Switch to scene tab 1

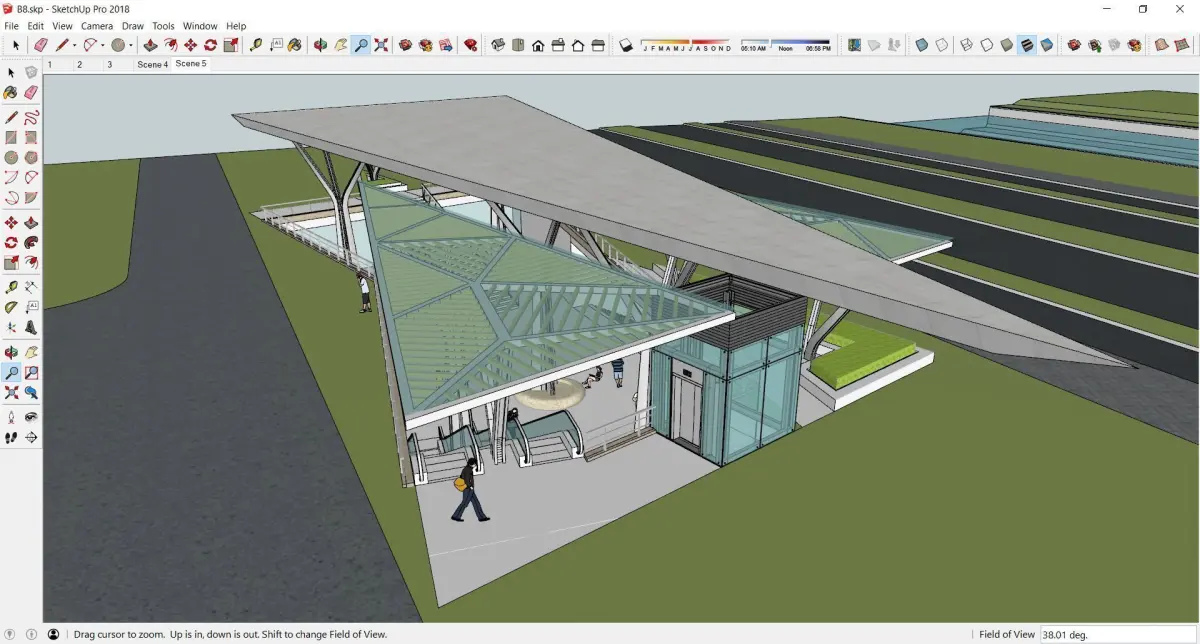point(50,64)
